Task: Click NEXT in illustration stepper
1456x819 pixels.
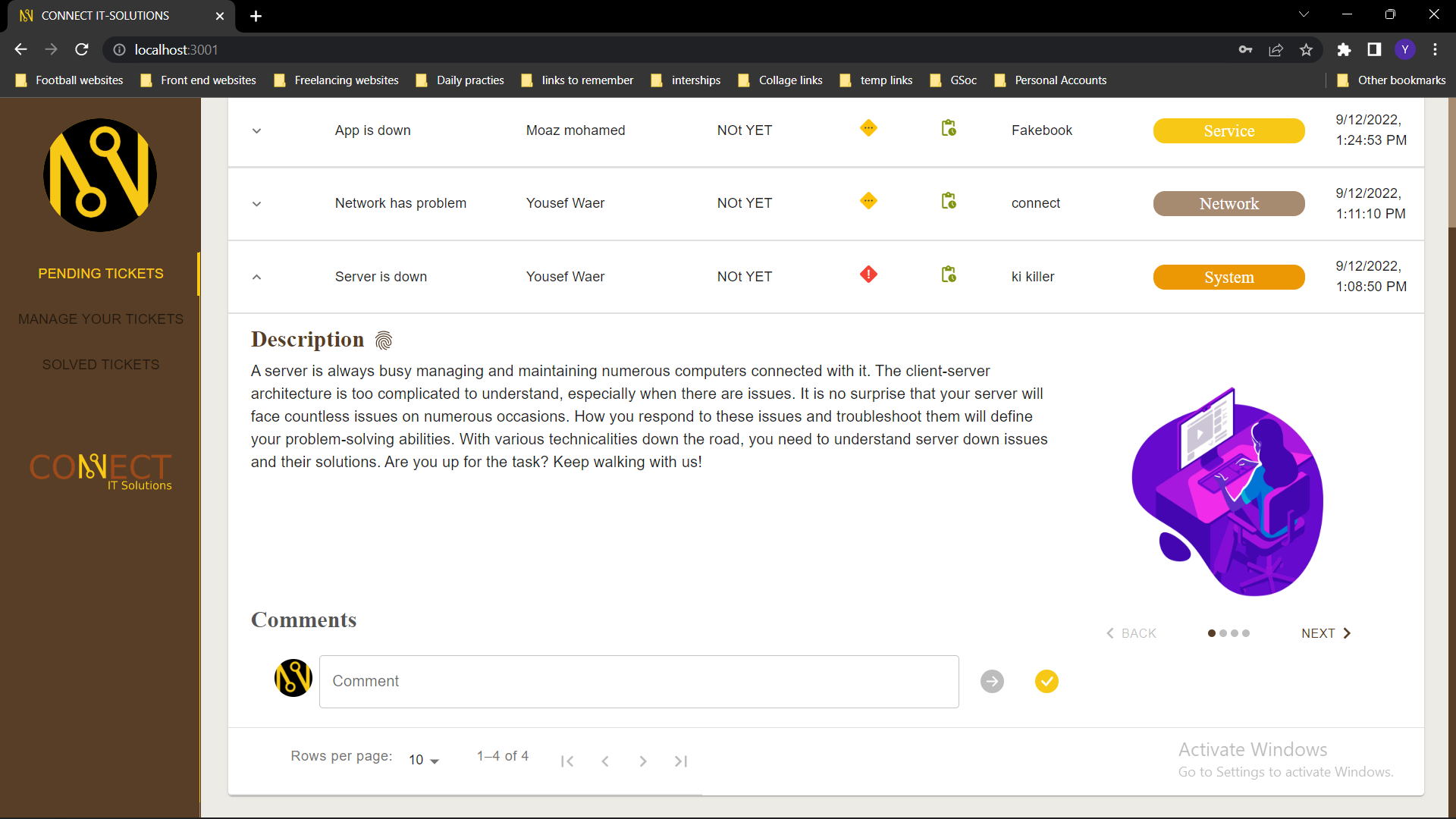Action: pyautogui.click(x=1326, y=633)
